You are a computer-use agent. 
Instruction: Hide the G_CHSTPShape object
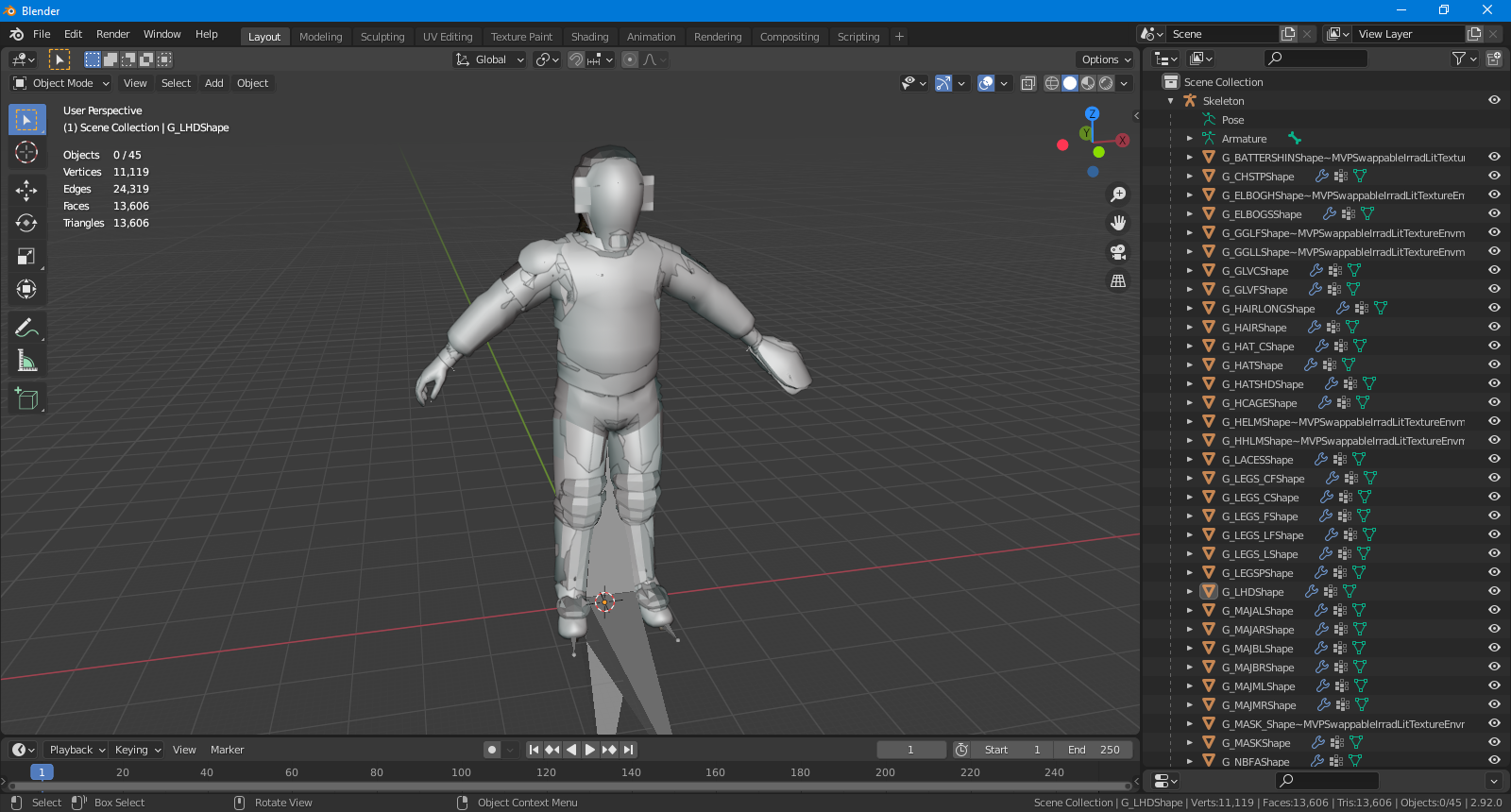(1494, 176)
